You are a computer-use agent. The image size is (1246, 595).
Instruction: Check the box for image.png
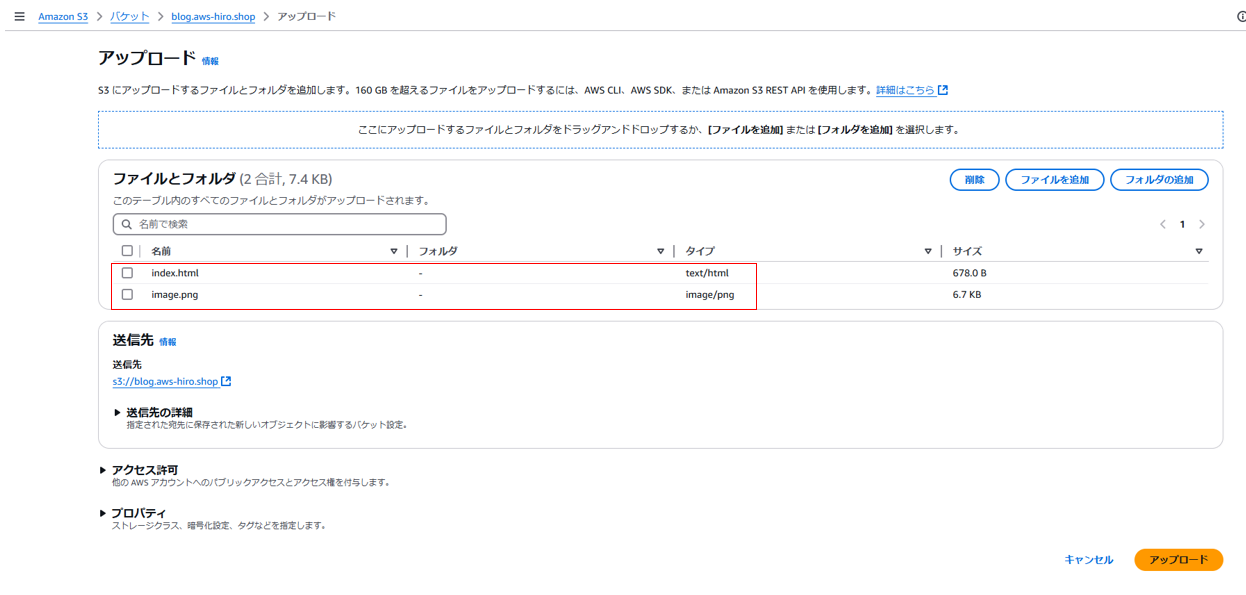click(x=127, y=295)
